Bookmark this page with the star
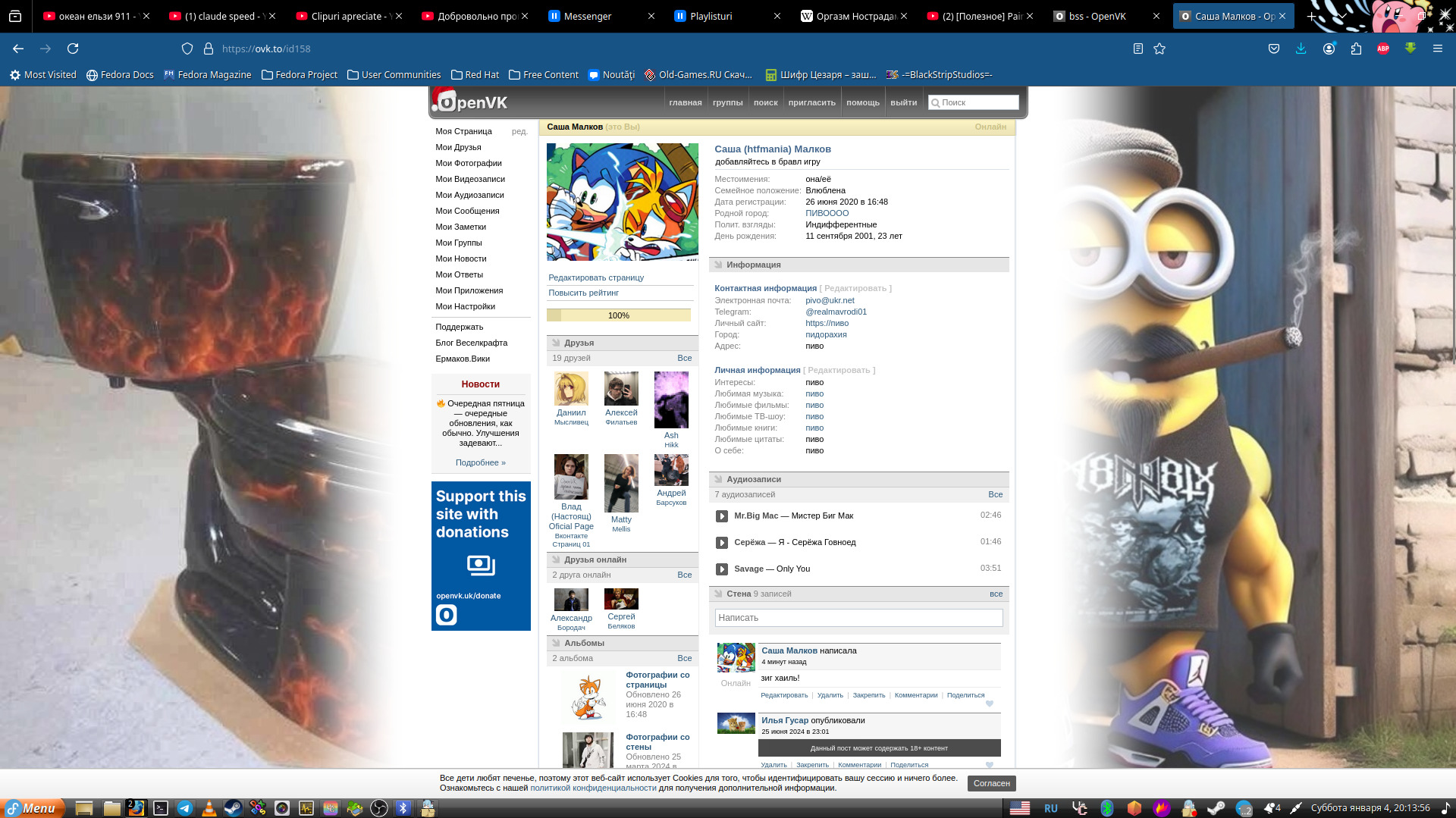Image resolution: width=1456 pixels, height=818 pixels. [1159, 49]
